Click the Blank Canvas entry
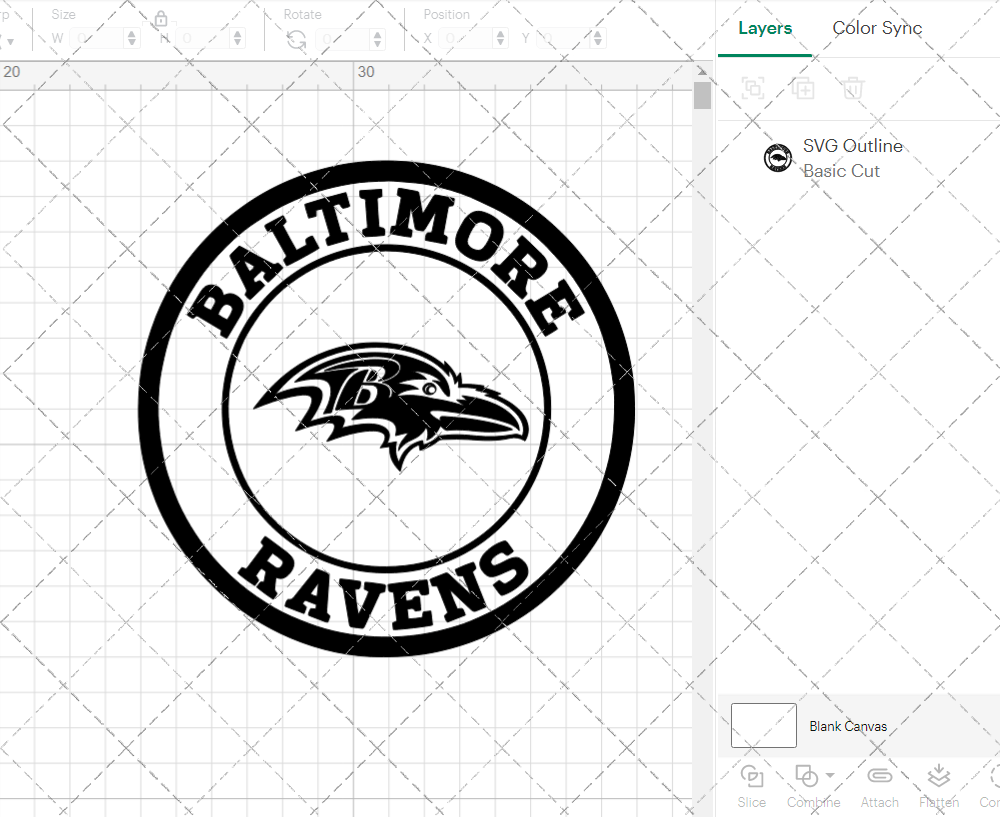The image size is (1000, 817). point(849,726)
